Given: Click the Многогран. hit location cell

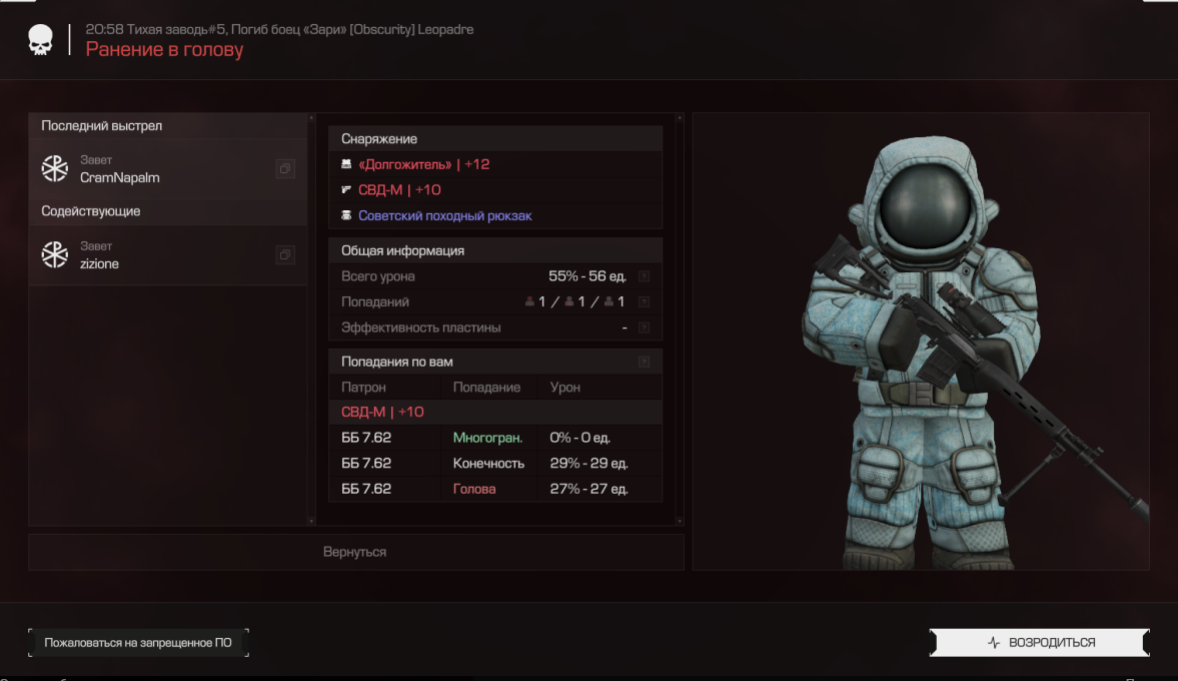Looking at the screenshot, I should coord(488,437).
